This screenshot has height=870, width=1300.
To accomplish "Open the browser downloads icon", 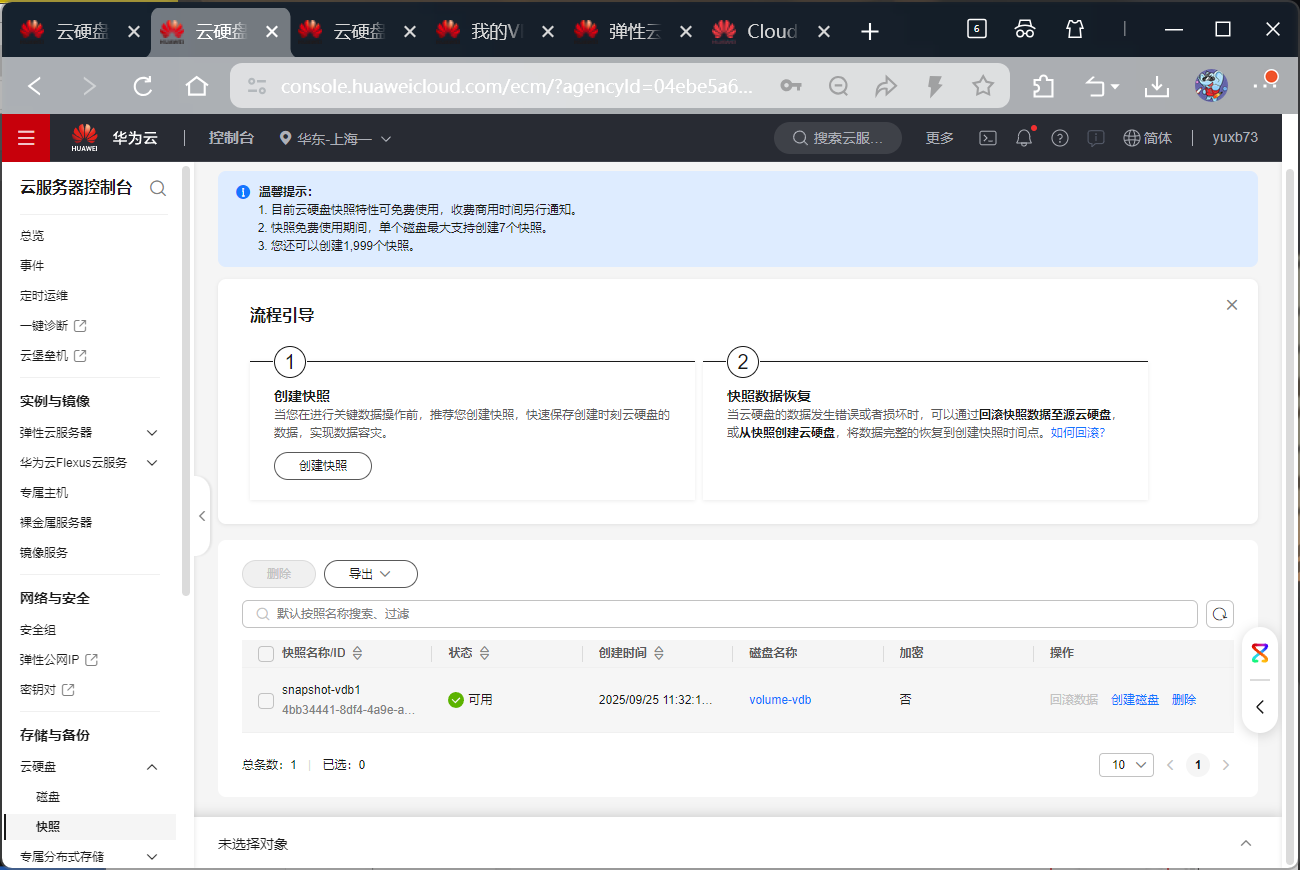I will [1157, 87].
